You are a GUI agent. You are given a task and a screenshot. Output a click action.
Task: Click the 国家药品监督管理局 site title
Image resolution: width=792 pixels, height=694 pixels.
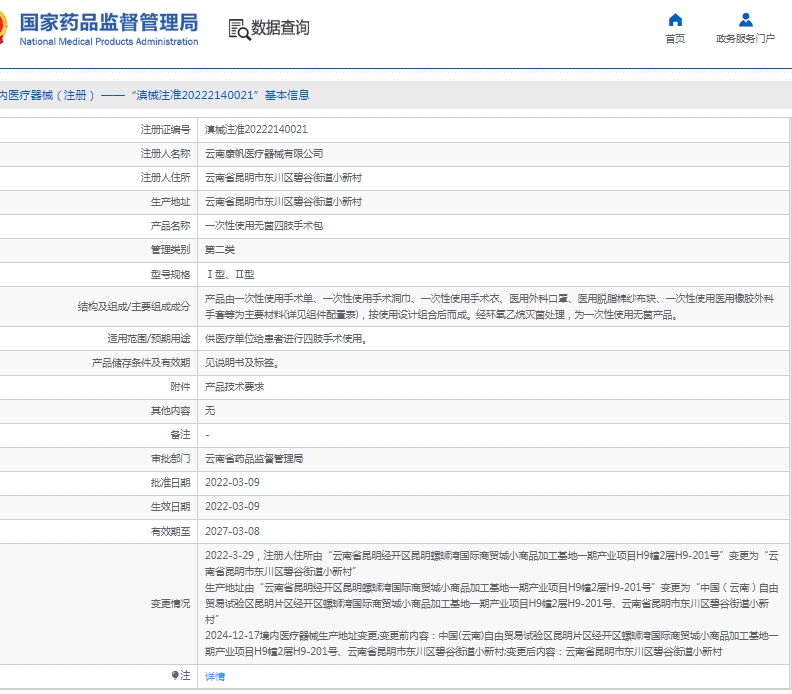(109, 23)
